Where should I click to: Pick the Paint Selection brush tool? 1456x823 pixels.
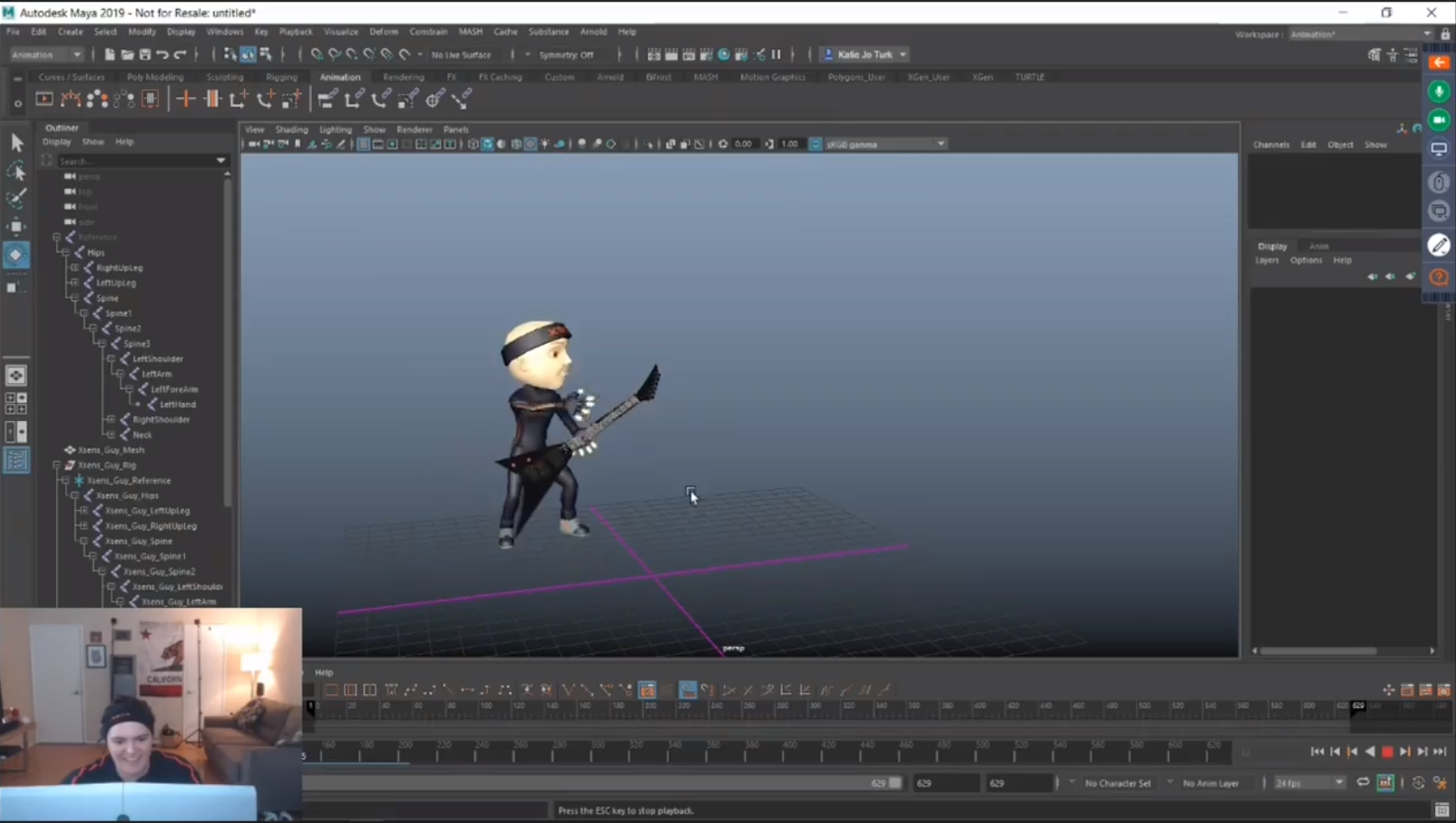pyautogui.click(x=16, y=199)
